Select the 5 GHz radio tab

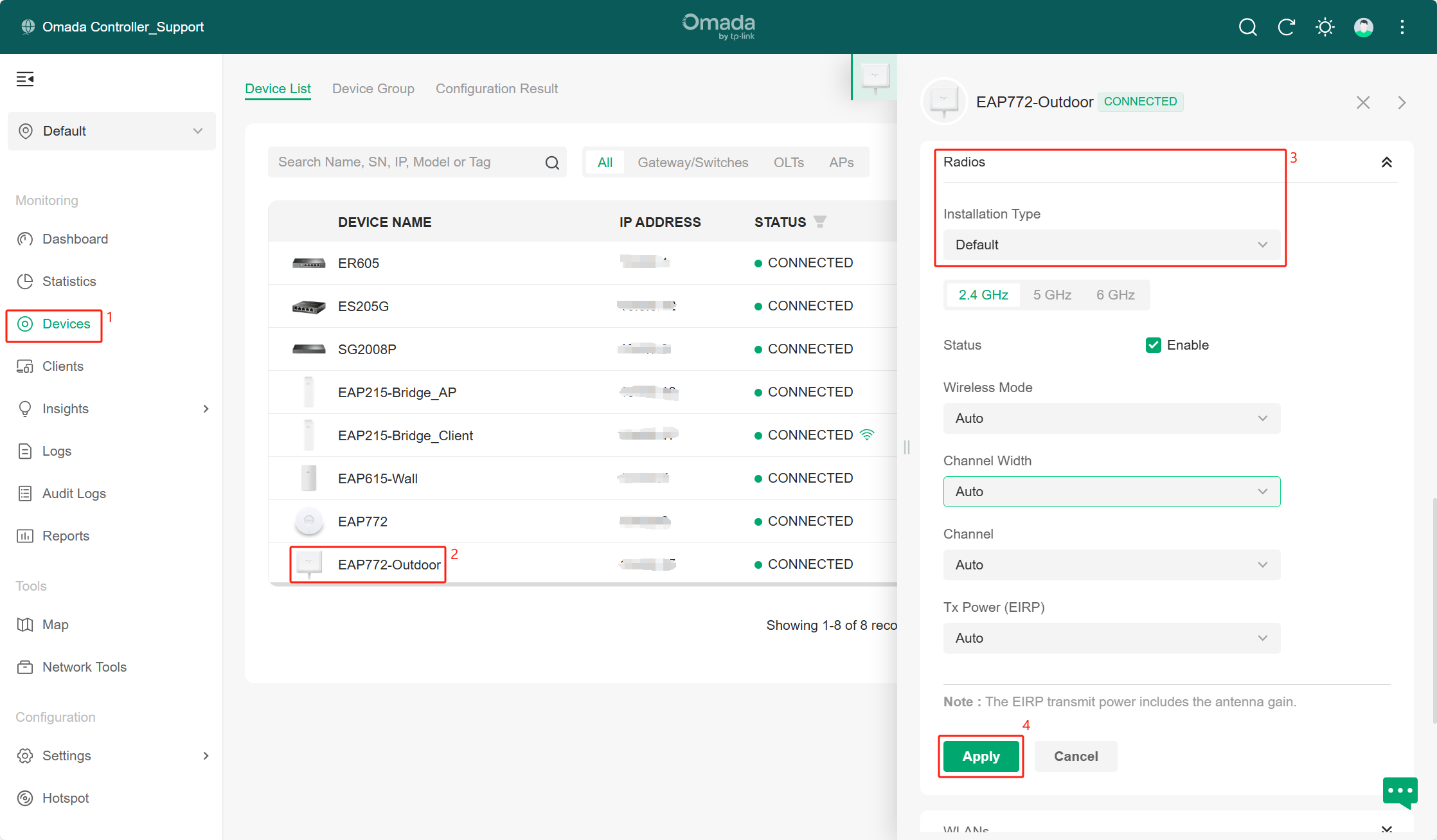click(1052, 295)
